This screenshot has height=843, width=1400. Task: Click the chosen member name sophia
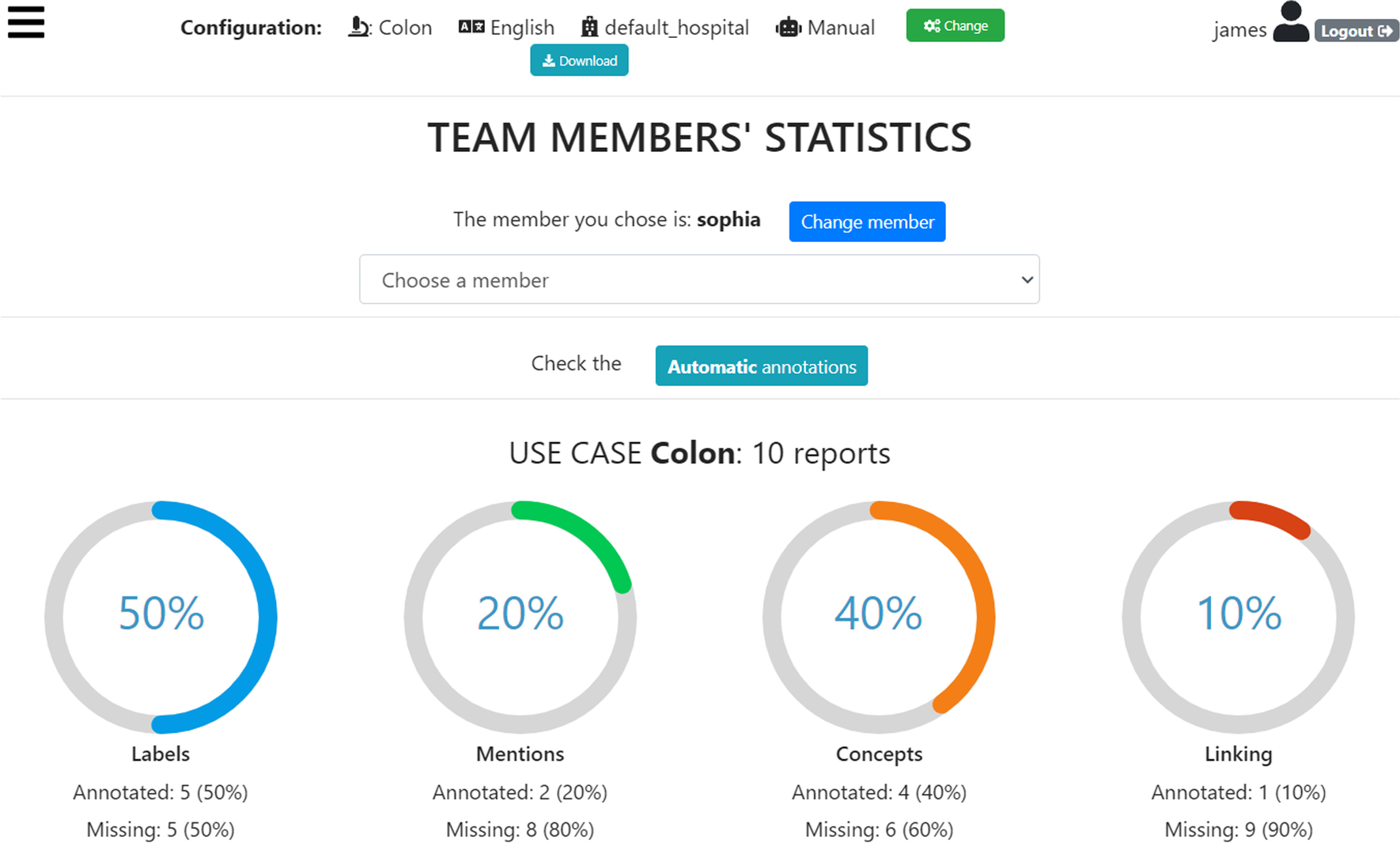(x=728, y=220)
